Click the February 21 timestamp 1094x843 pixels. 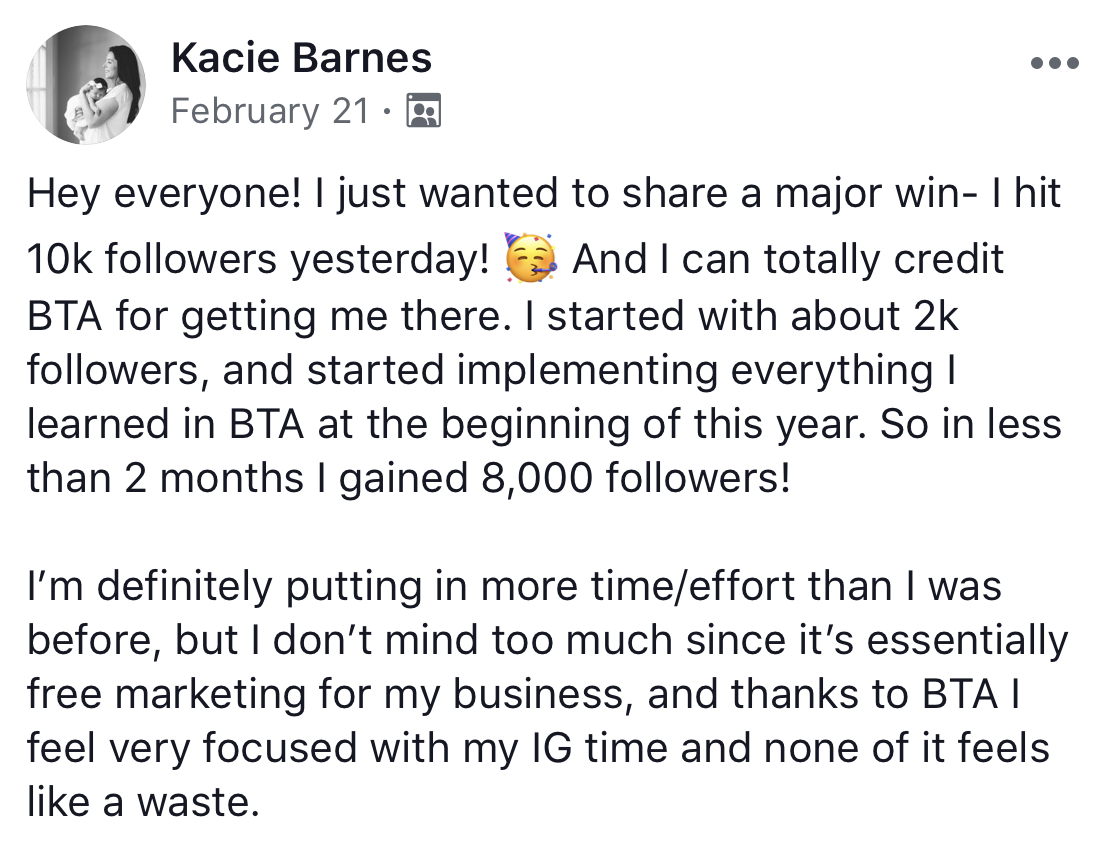point(270,111)
